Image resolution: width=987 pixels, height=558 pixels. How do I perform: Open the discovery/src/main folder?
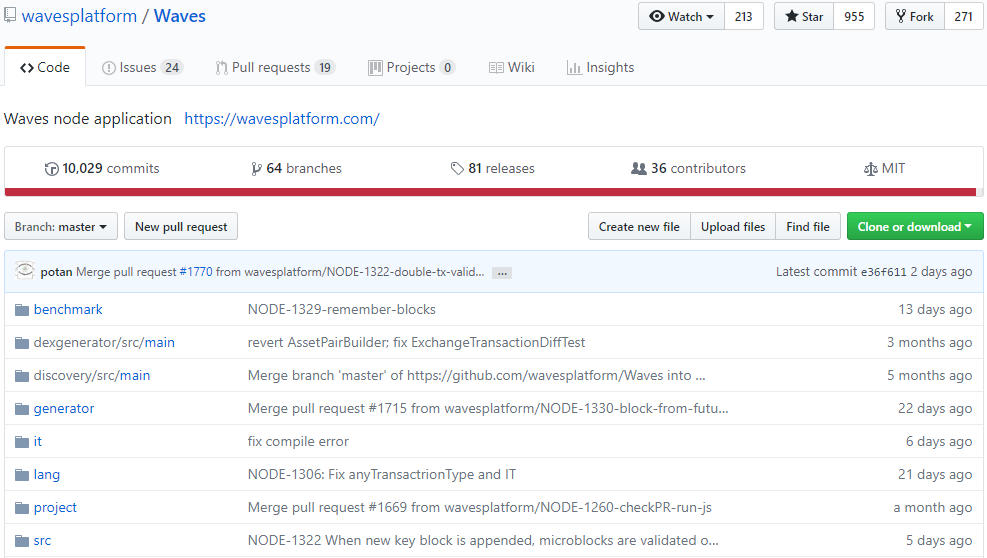point(92,375)
